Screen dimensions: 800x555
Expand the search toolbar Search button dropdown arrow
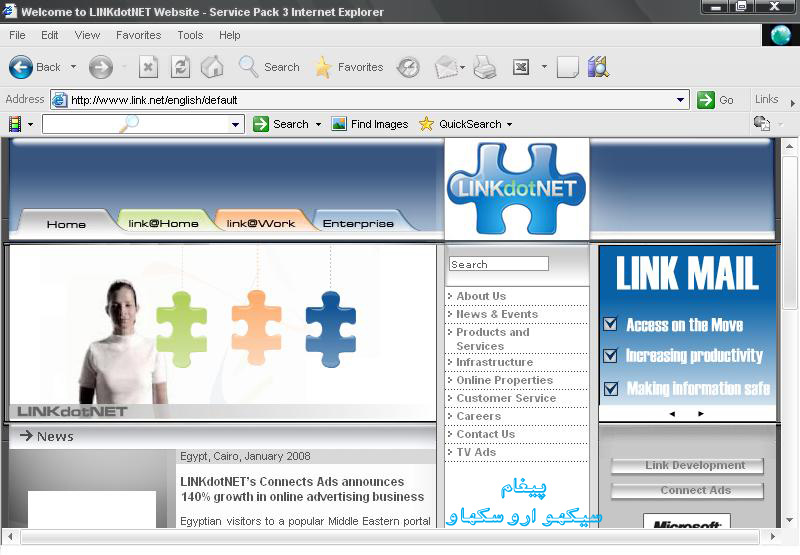tap(318, 124)
